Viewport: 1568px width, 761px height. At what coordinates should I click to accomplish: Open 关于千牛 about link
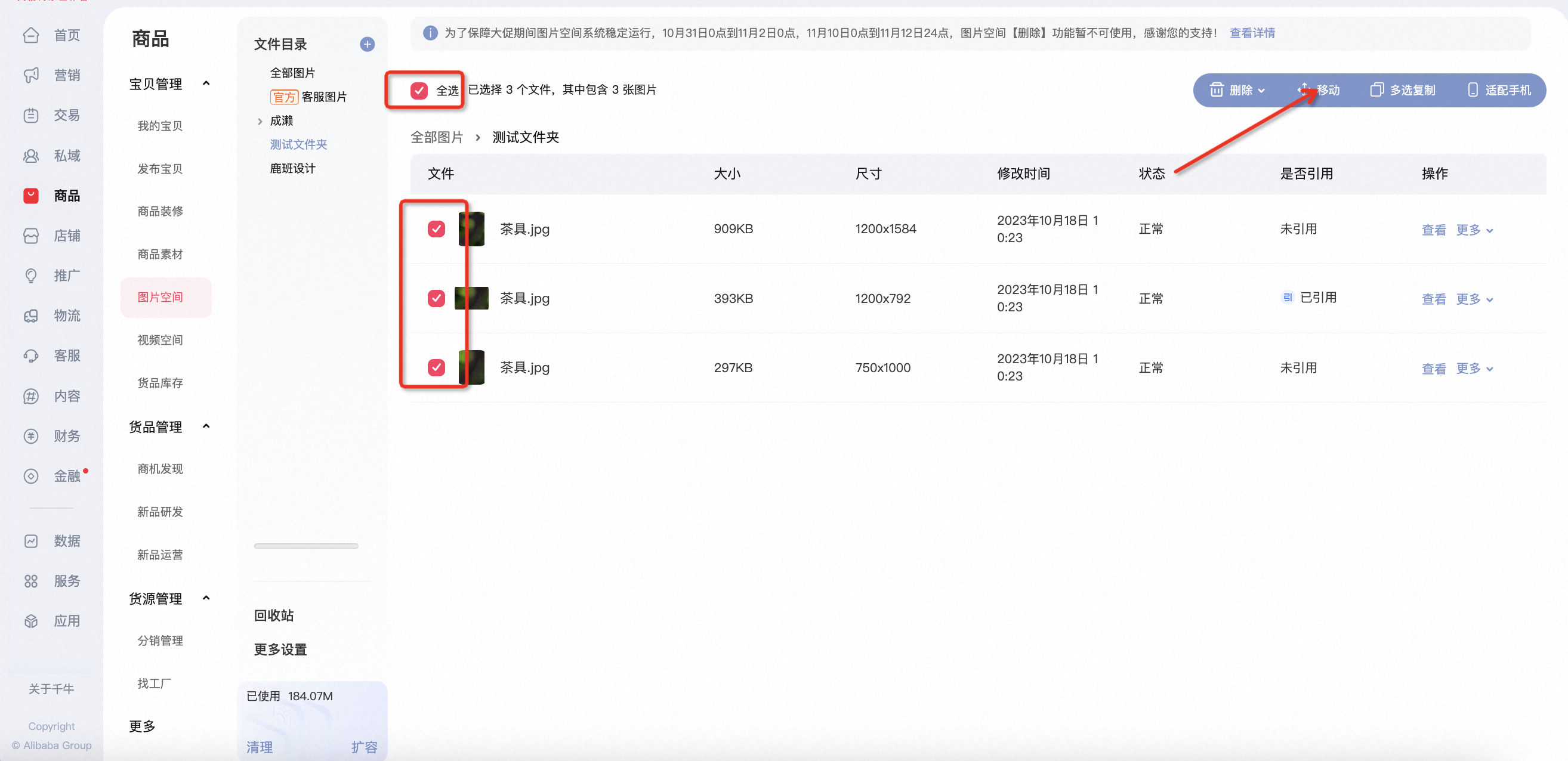coord(51,689)
